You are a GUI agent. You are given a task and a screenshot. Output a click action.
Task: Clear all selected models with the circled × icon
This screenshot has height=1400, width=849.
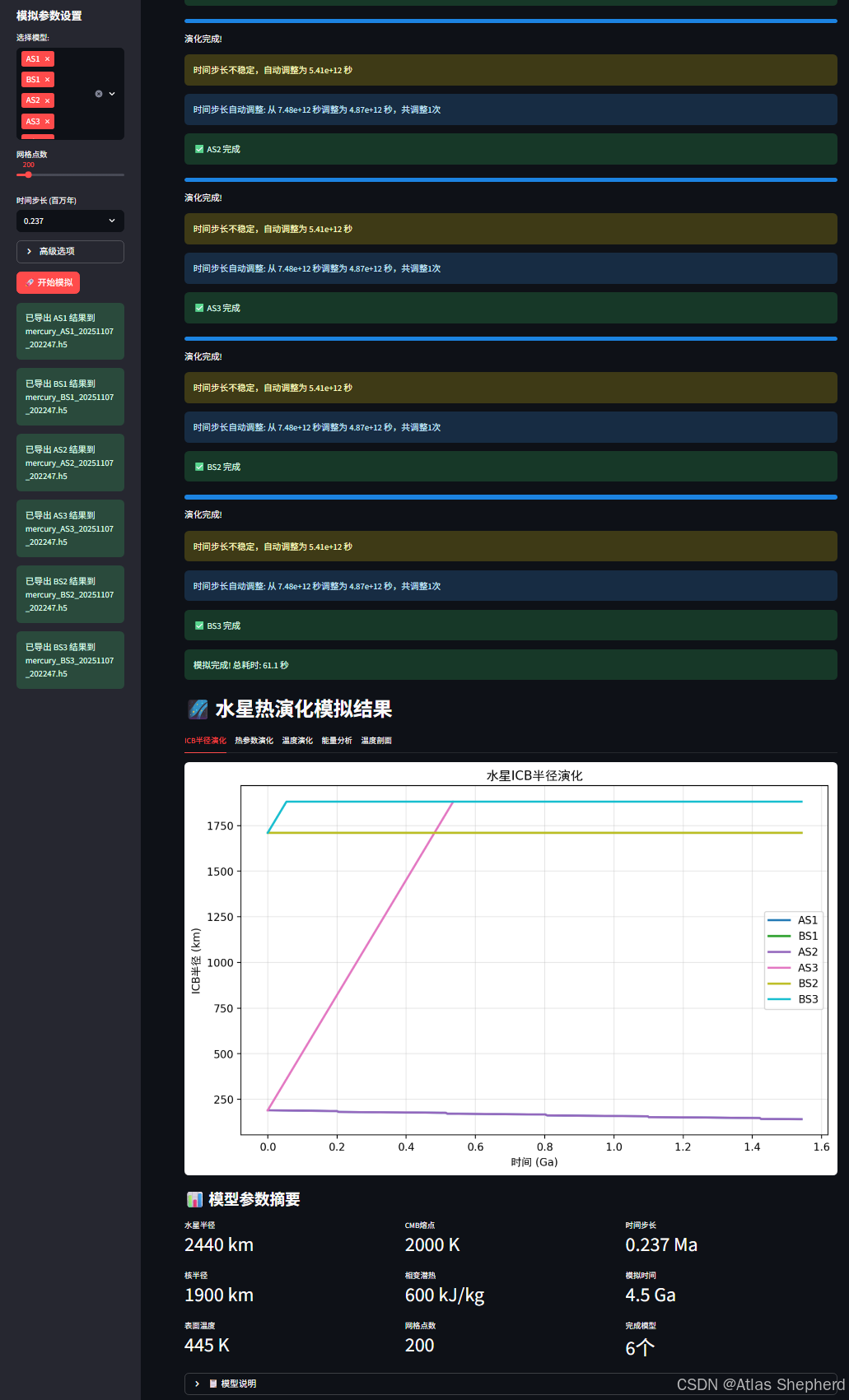(x=99, y=94)
